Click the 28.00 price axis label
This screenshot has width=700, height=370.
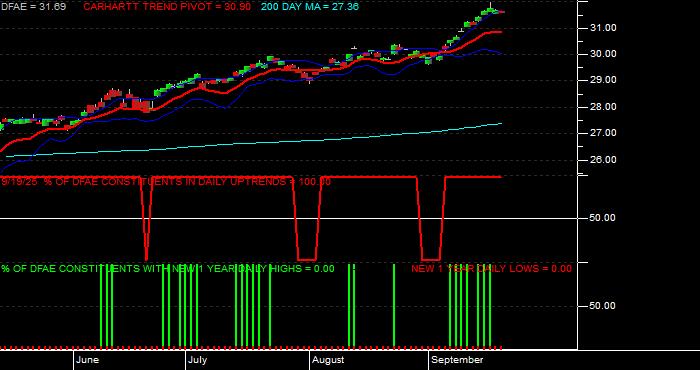pyautogui.click(x=604, y=107)
